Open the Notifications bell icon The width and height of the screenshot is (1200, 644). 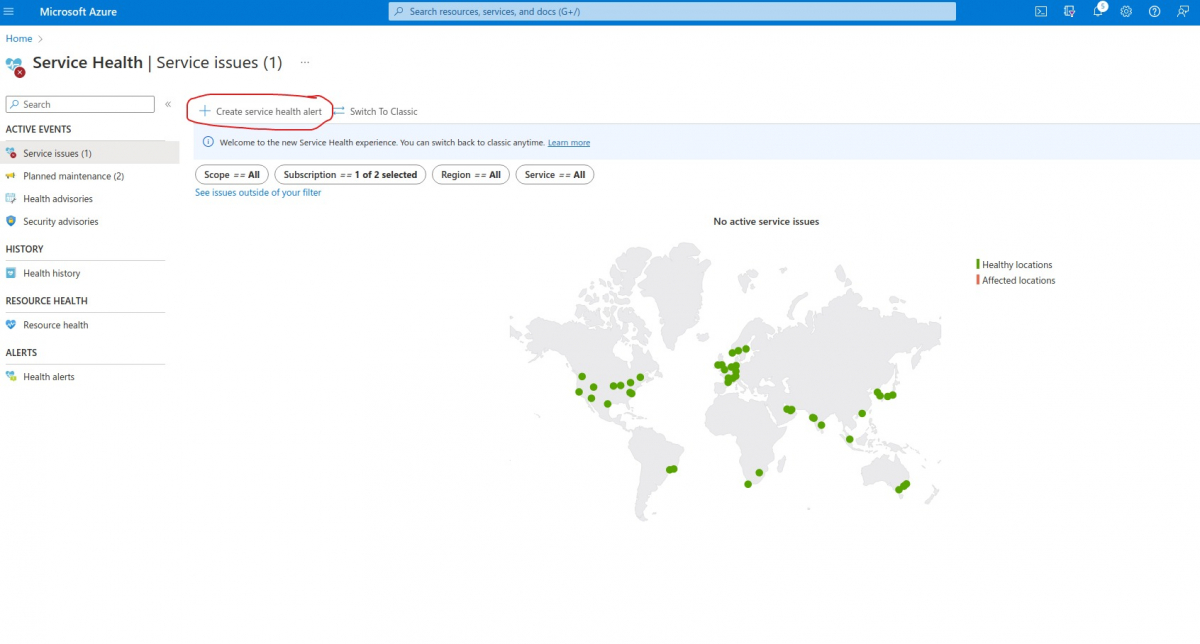(1098, 11)
